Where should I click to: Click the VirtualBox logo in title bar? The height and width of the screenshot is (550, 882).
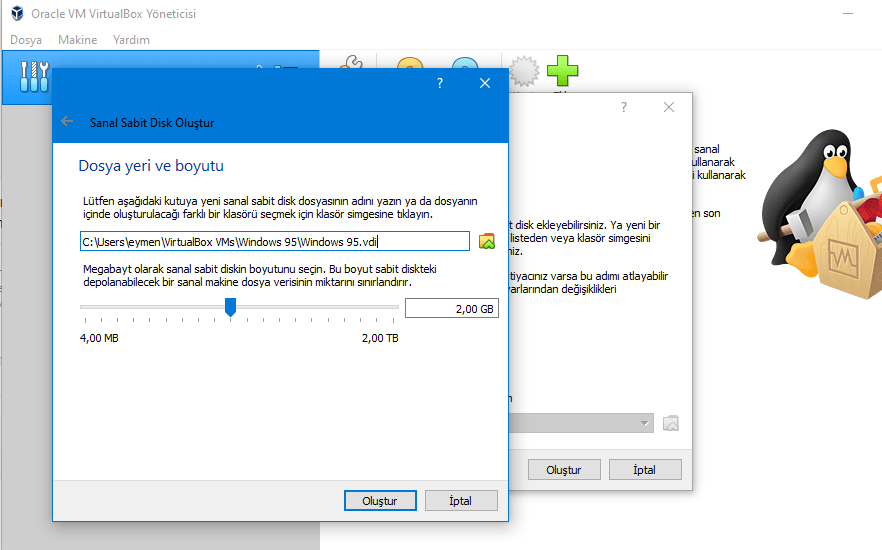(x=17, y=13)
